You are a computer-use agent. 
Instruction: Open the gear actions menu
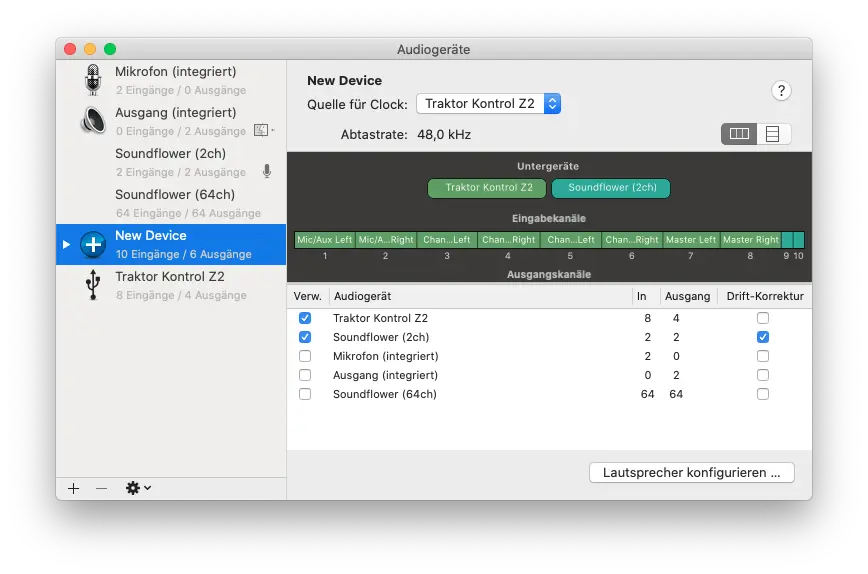pos(138,488)
